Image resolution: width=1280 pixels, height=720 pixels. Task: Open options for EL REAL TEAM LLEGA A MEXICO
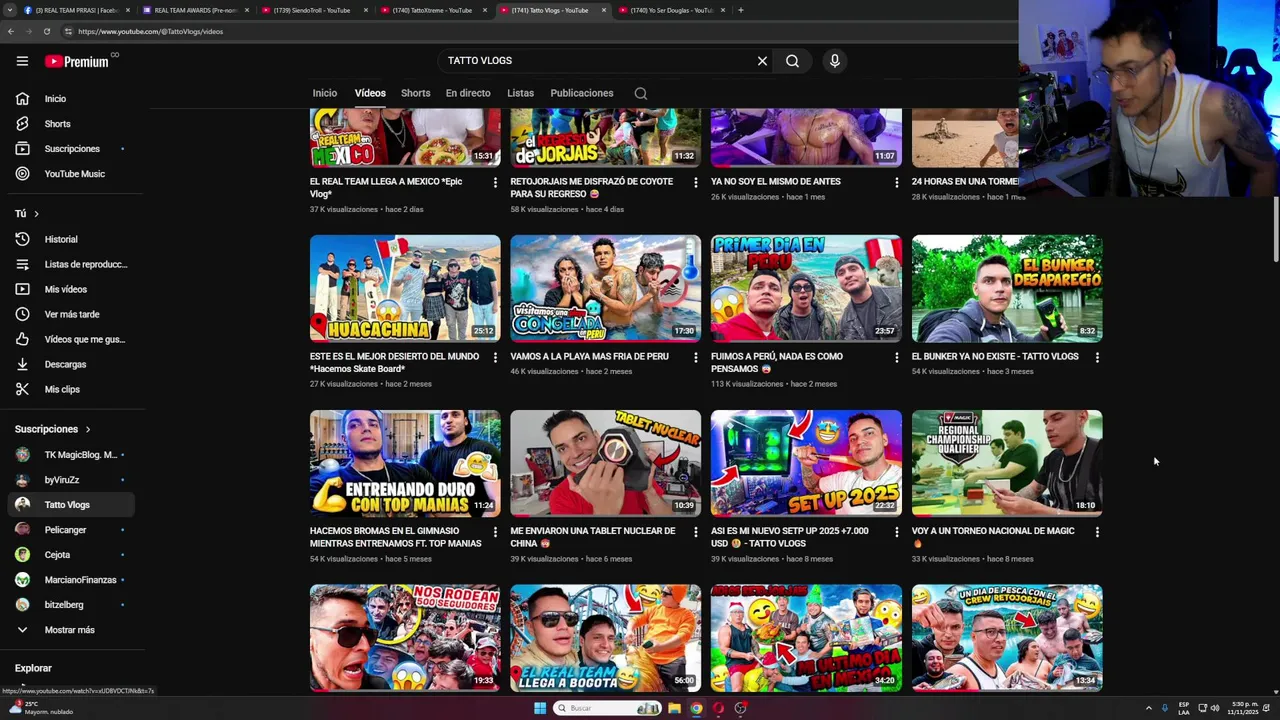click(x=495, y=183)
